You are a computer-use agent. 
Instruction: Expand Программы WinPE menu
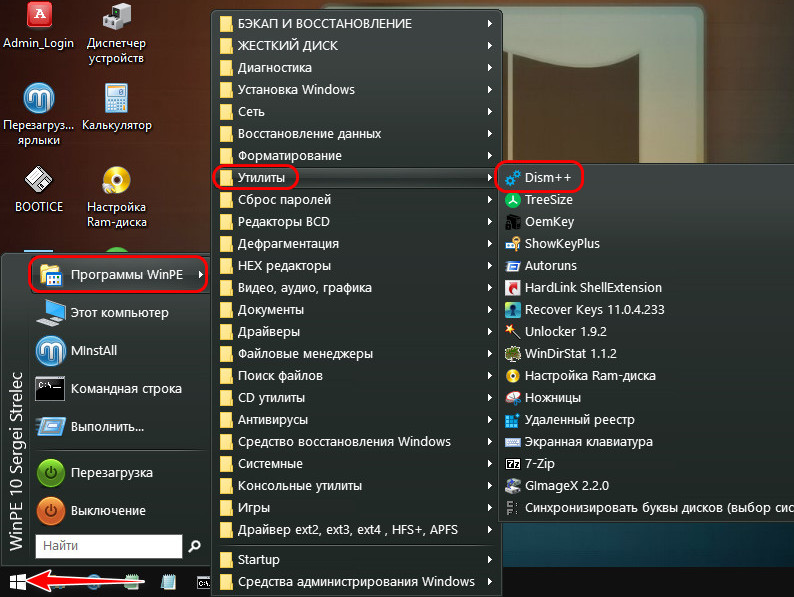tap(119, 274)
